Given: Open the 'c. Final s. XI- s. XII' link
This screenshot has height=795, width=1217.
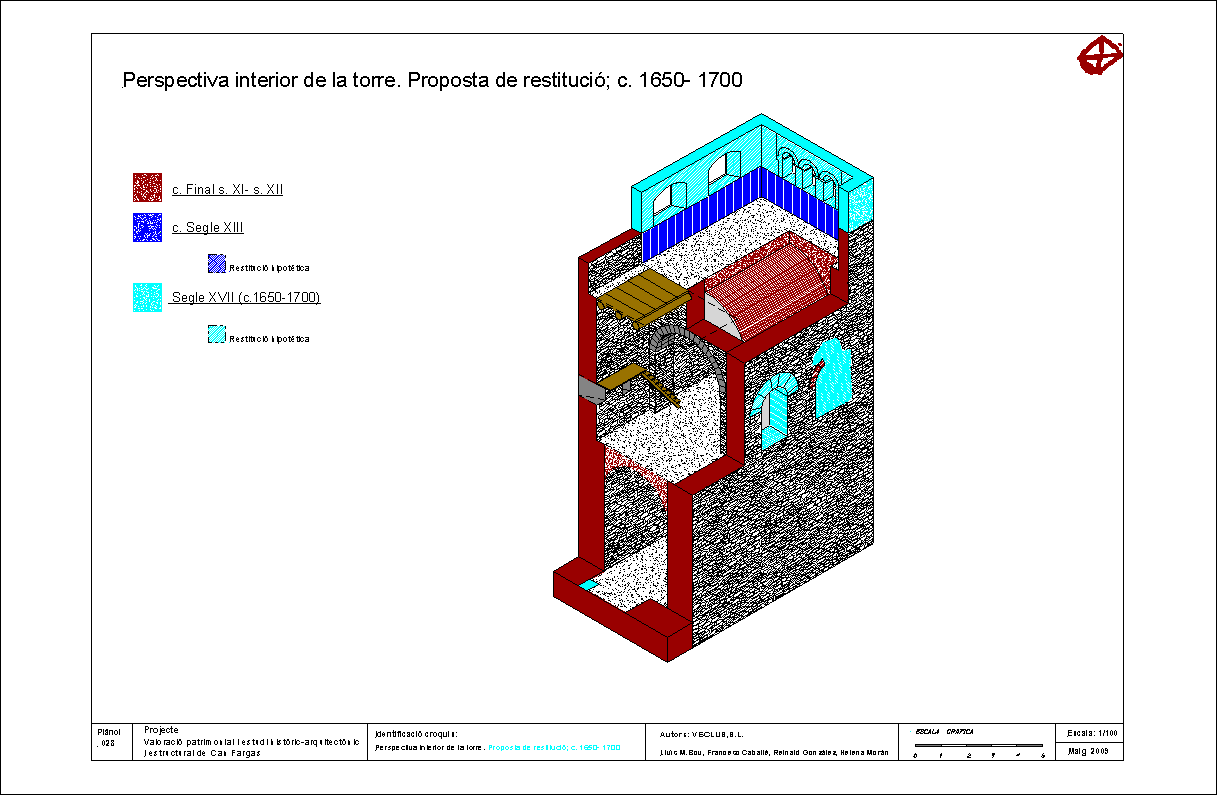Looking at the screenshot, I should (227, 189).
